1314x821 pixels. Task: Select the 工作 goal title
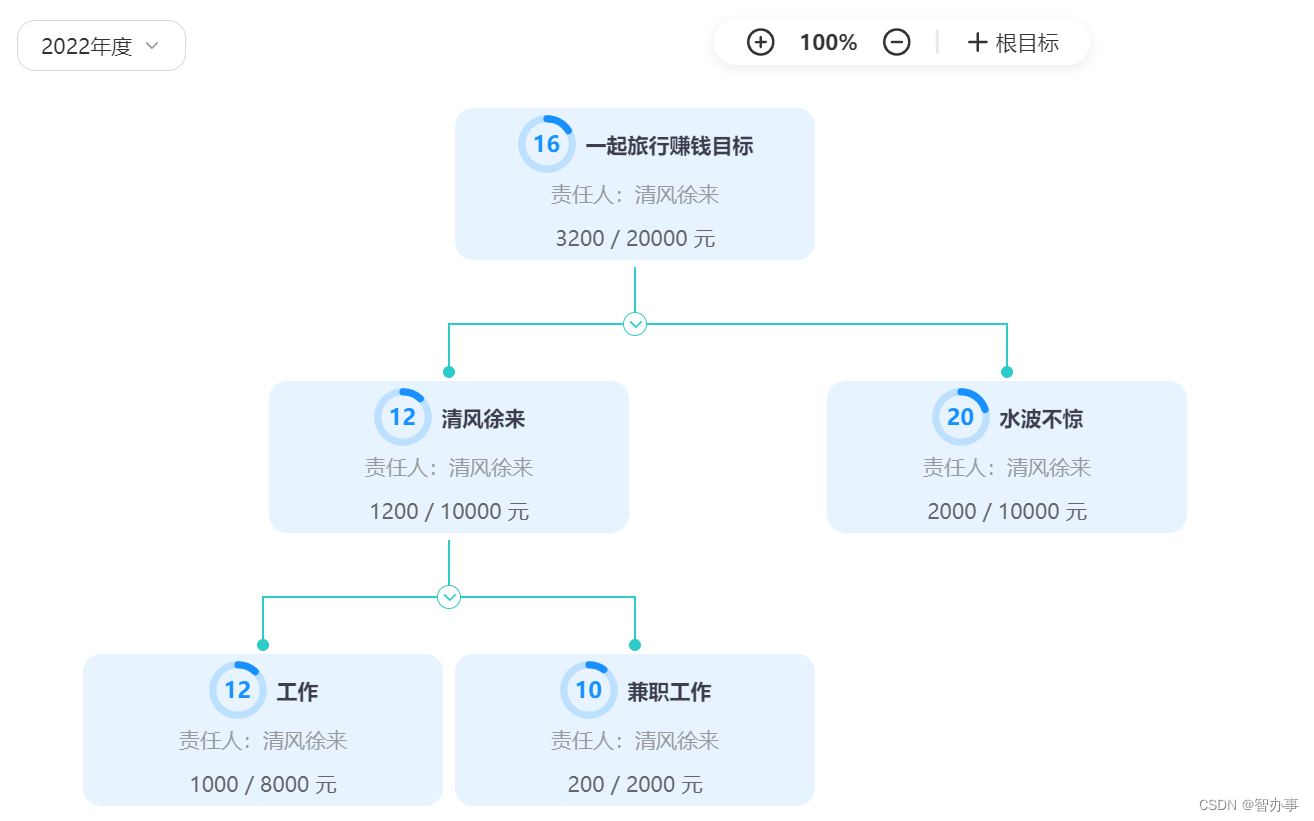[x=297, y=692]
